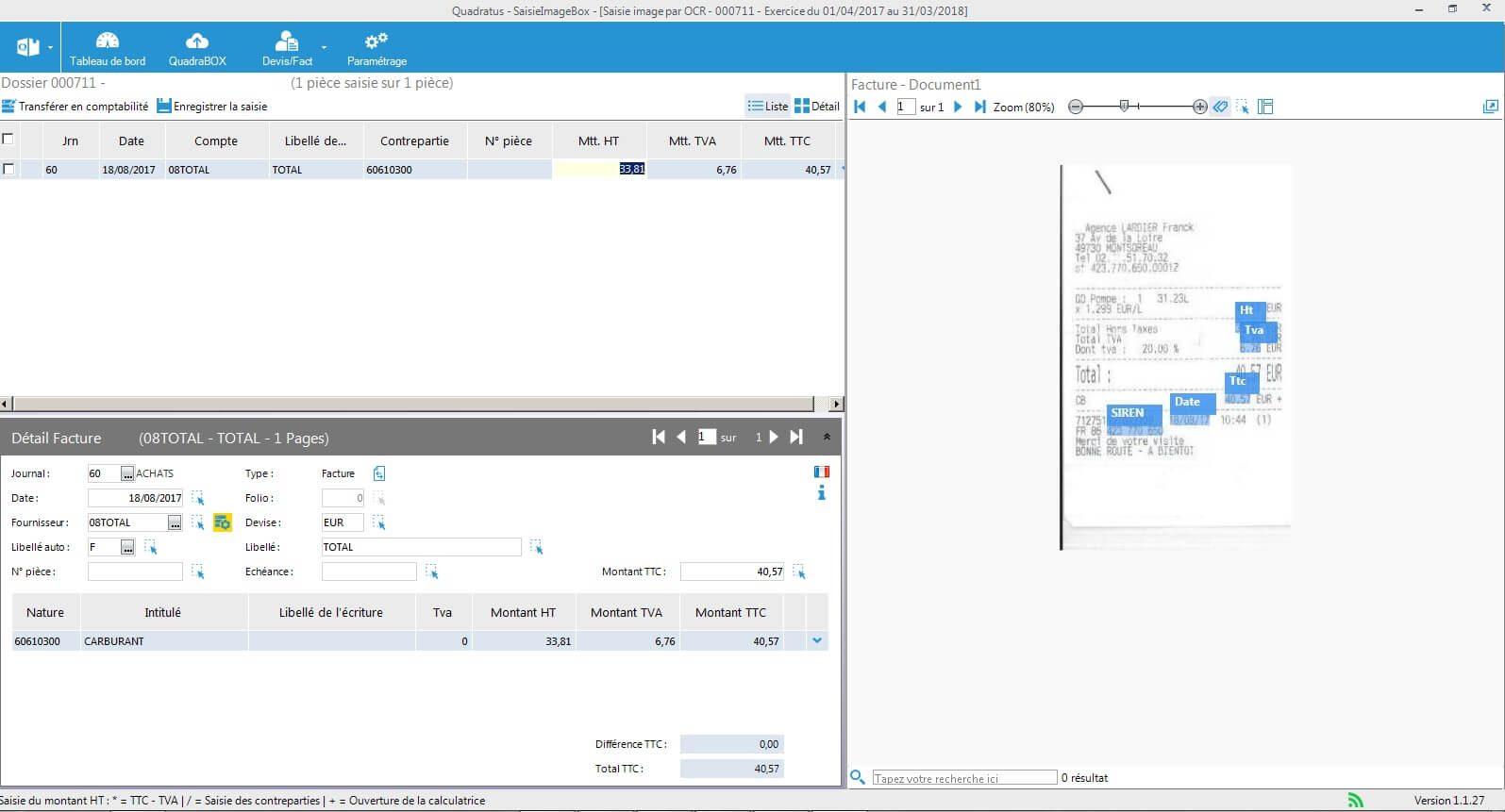Screen dimensions: 1505x812
Task: Open the Fournisseur lookup ellipsis button
Action: click(175, 522)
